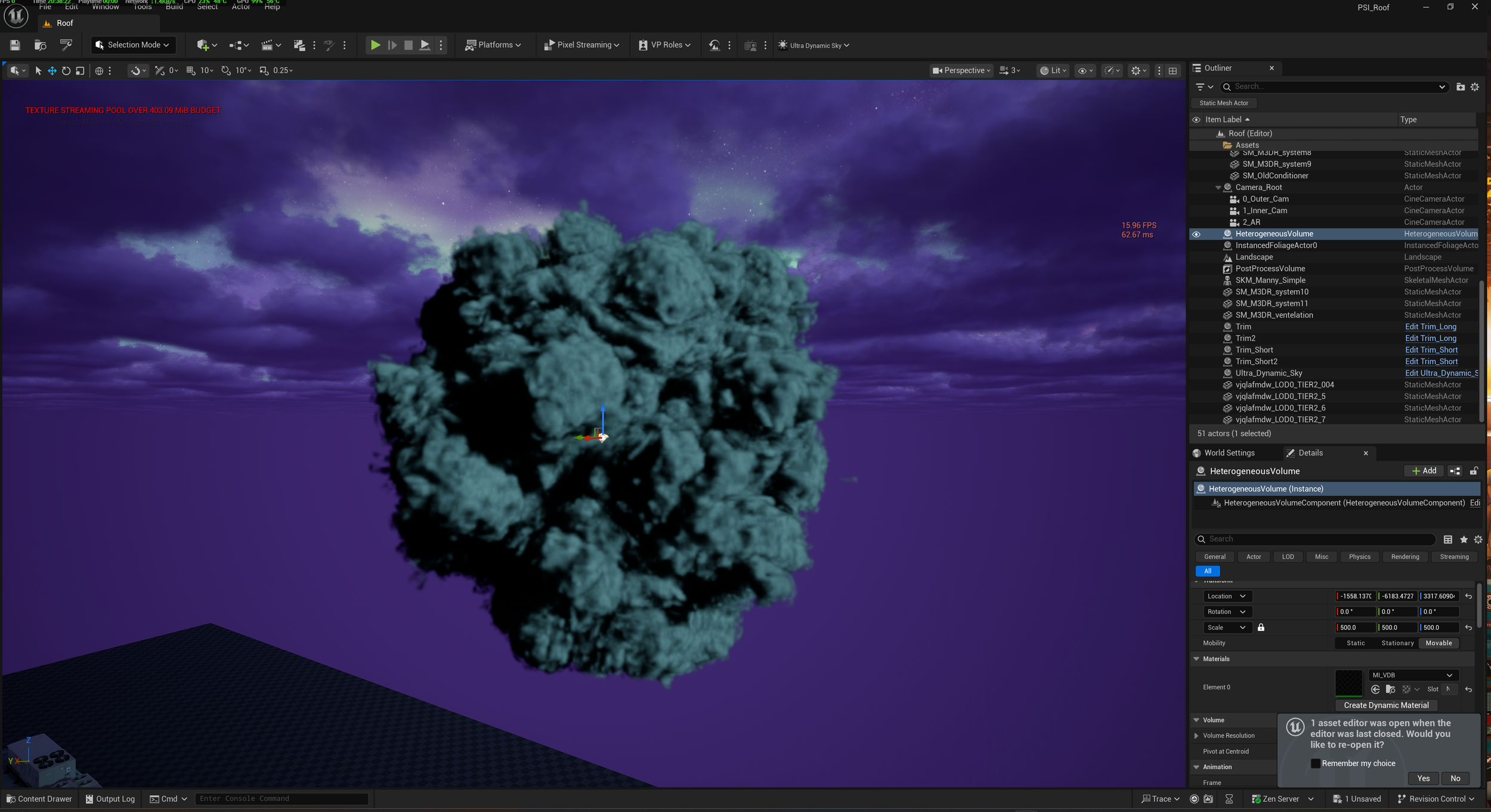This screenshot has width=1491, height=812.
Task: Click the Play in editor button
Action: pyautogui.click(x=375, y=45)
